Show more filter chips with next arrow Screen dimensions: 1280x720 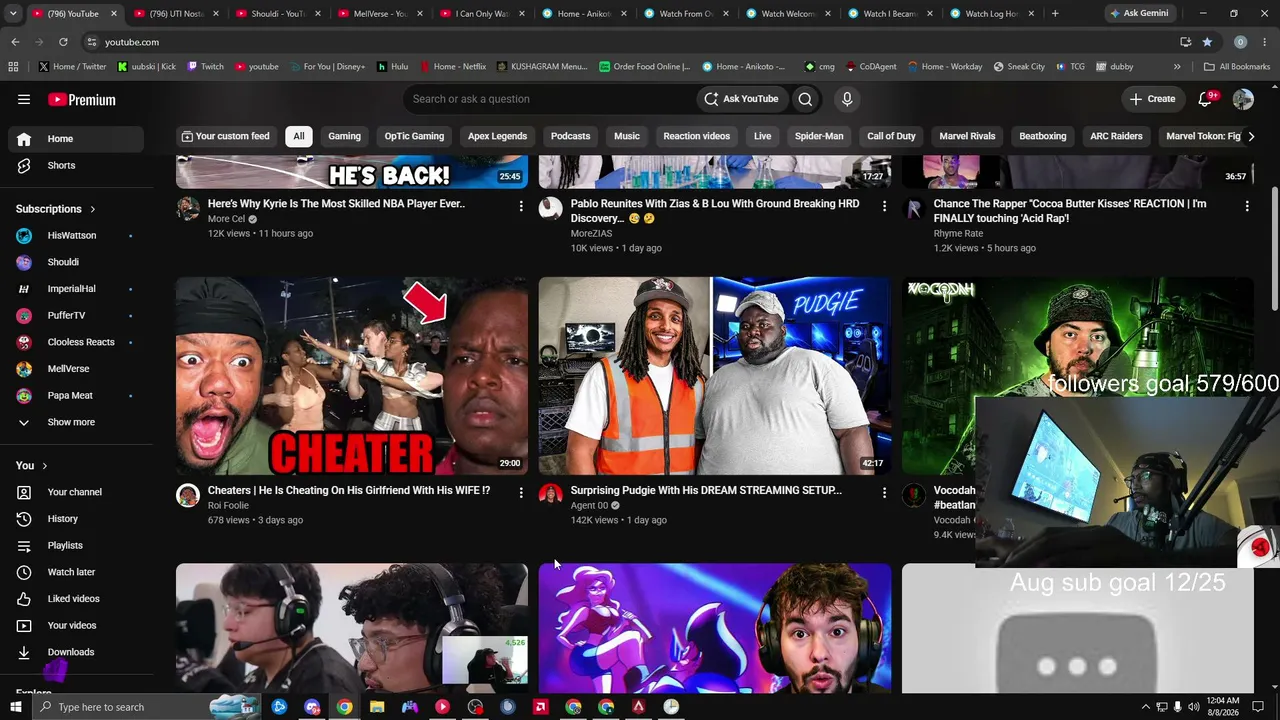click(x=1250, y=136)
